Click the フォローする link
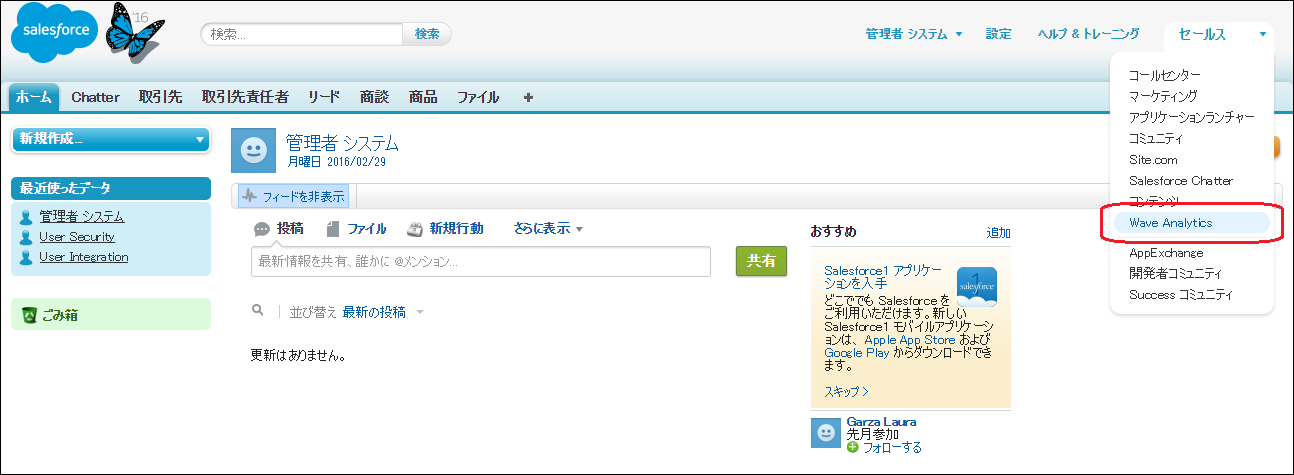This screenshot has height=475, width=1294. (891, 448)
